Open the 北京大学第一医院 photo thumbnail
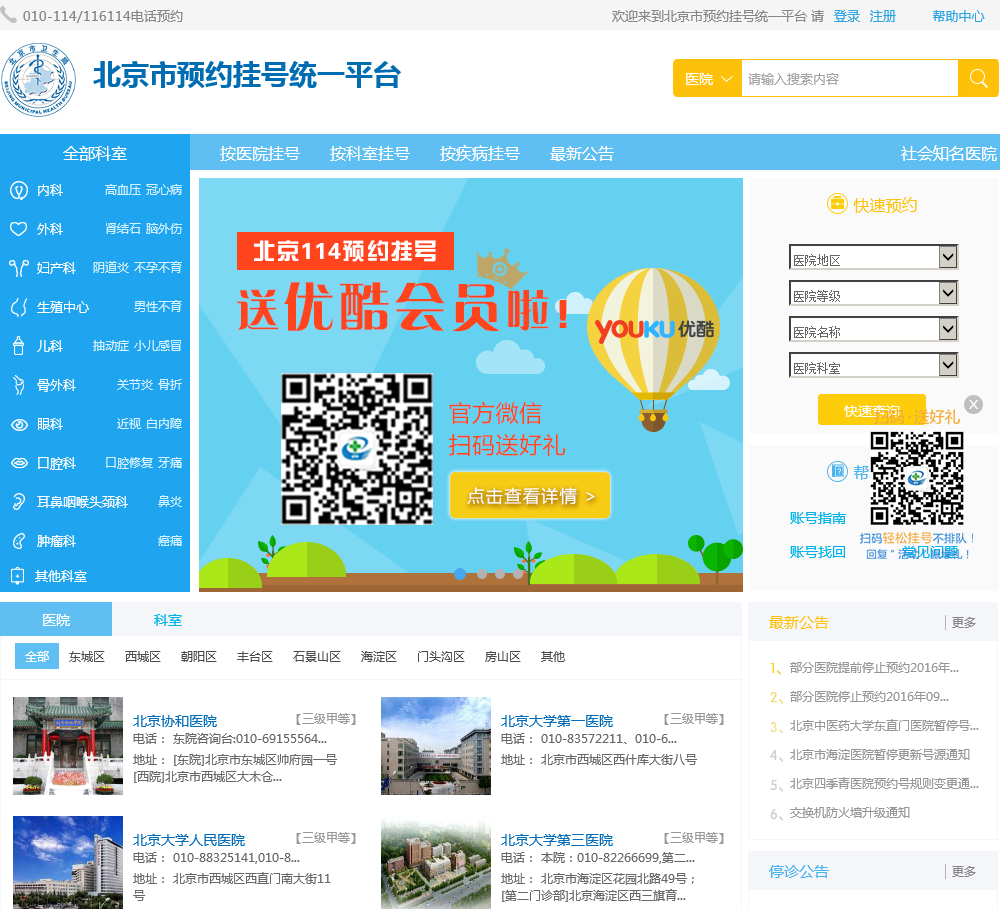The height and width of the screenshot is (909, 1000). coord(436,745)
